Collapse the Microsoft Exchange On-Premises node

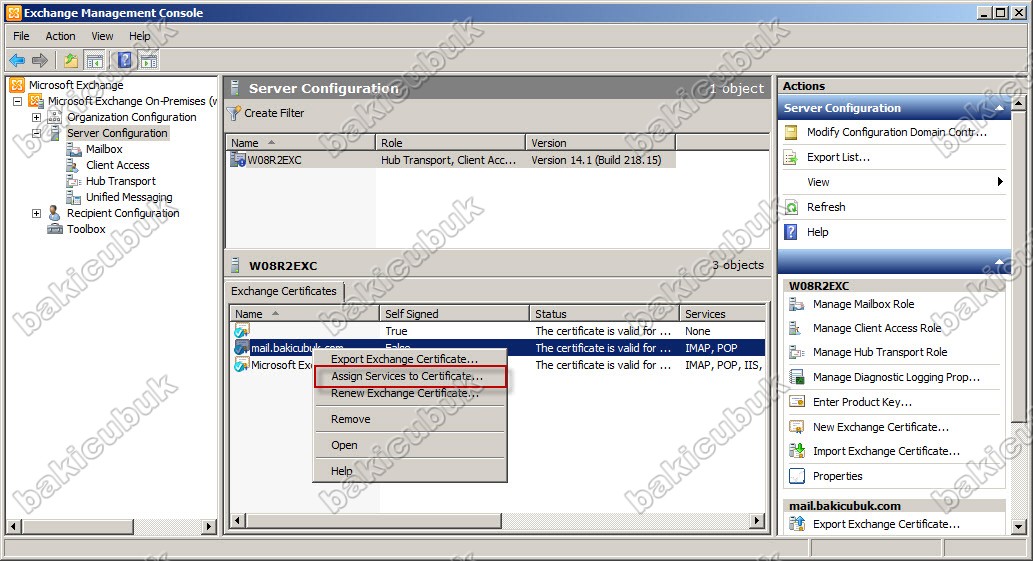coord(18,101)
